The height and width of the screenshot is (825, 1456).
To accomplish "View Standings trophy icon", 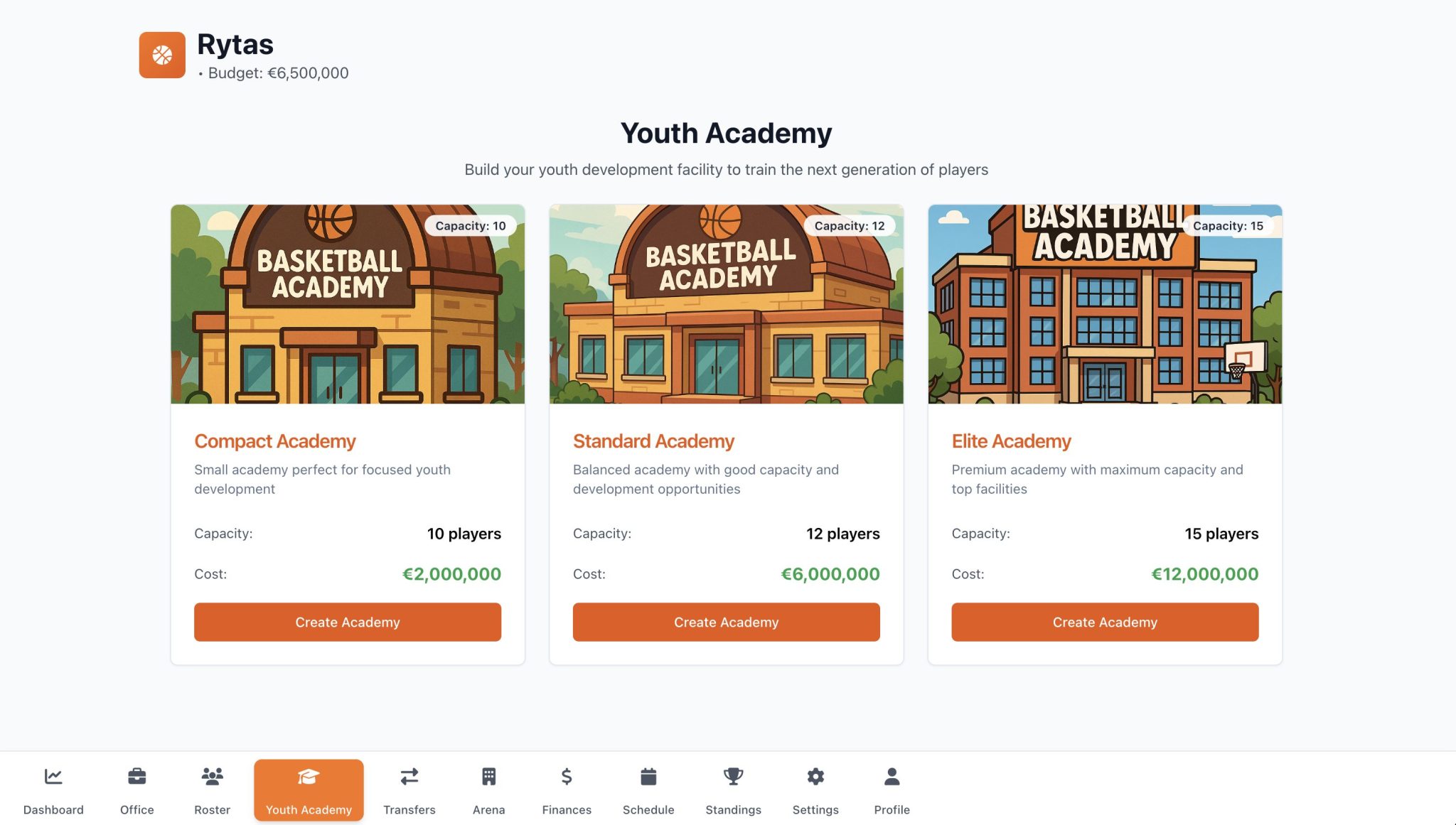I will click(x=733, y=777).
